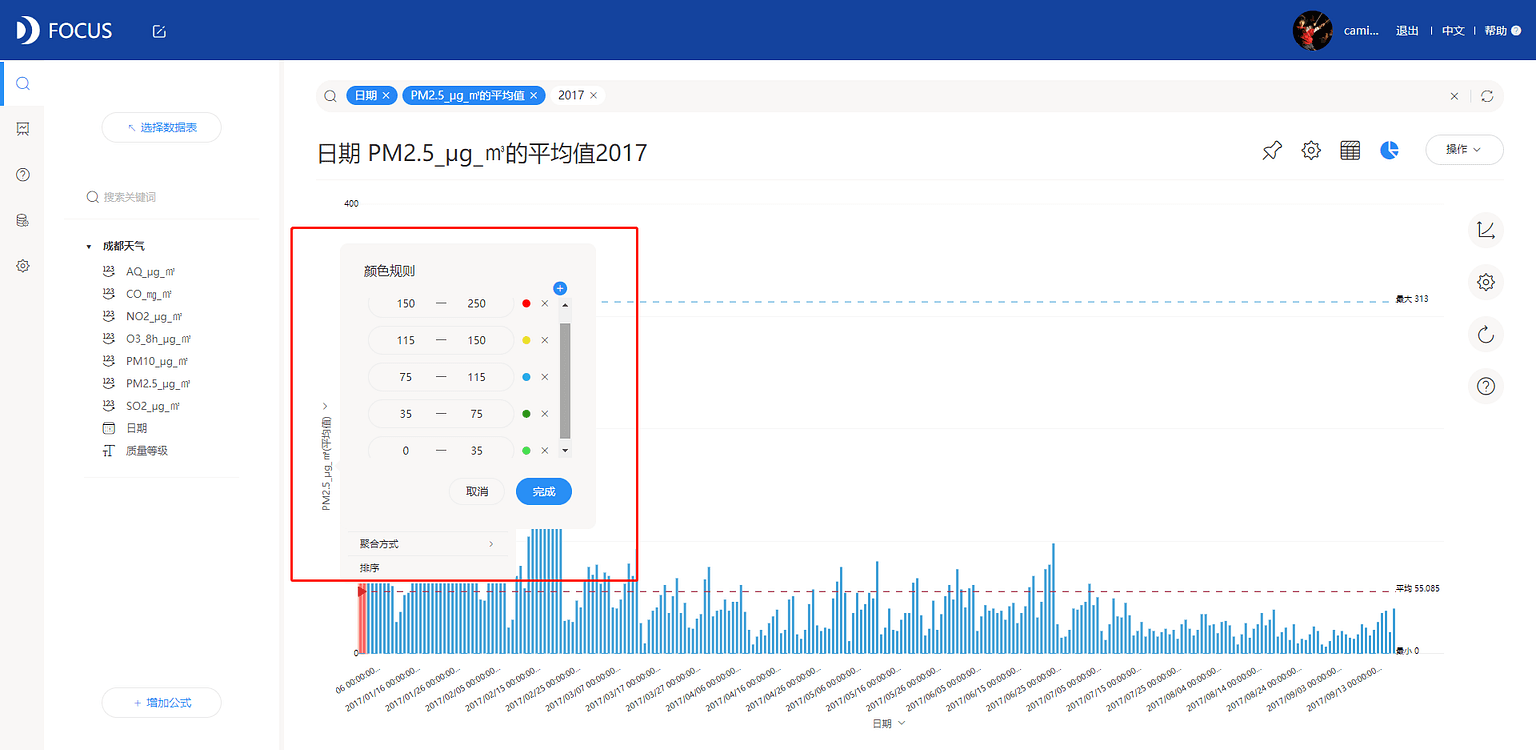Add a new color rule with plus icon
The height and width of the screenshot is (750, 1536).
point(560,288)
